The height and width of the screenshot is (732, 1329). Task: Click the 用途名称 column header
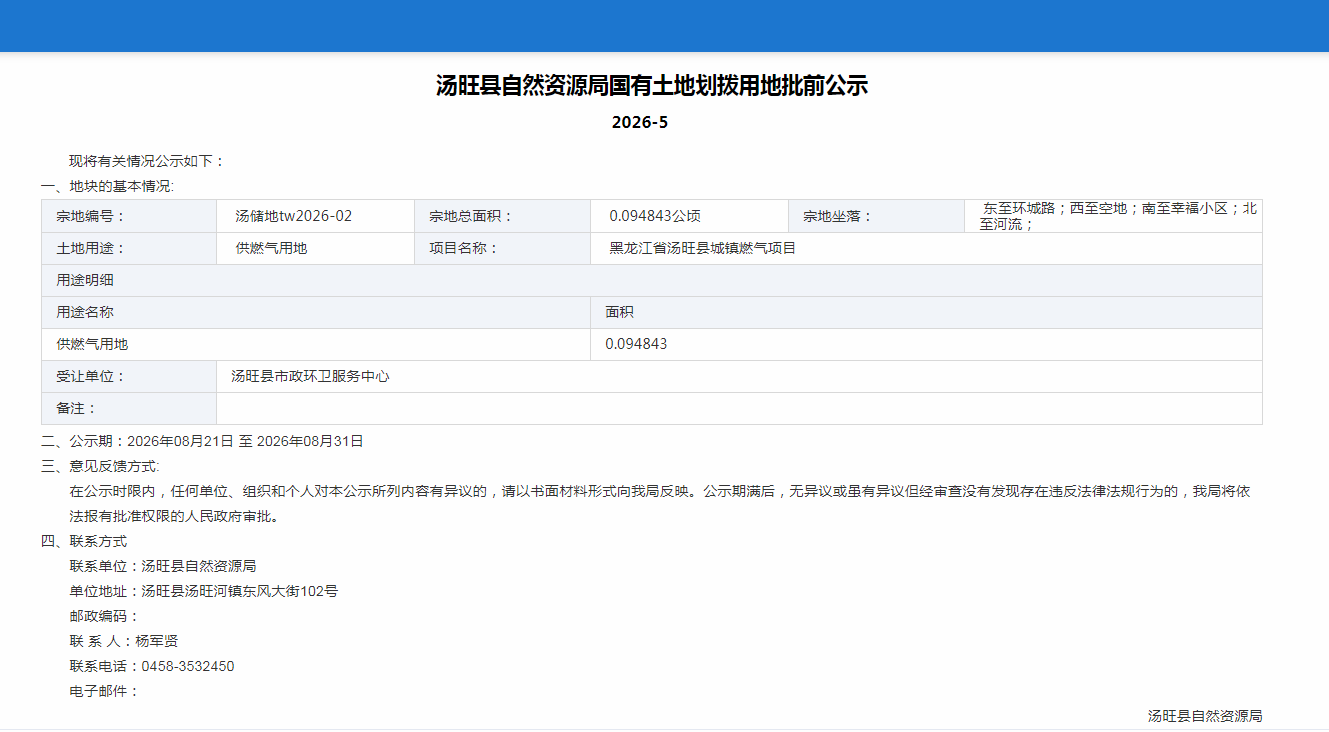point(316,312)
